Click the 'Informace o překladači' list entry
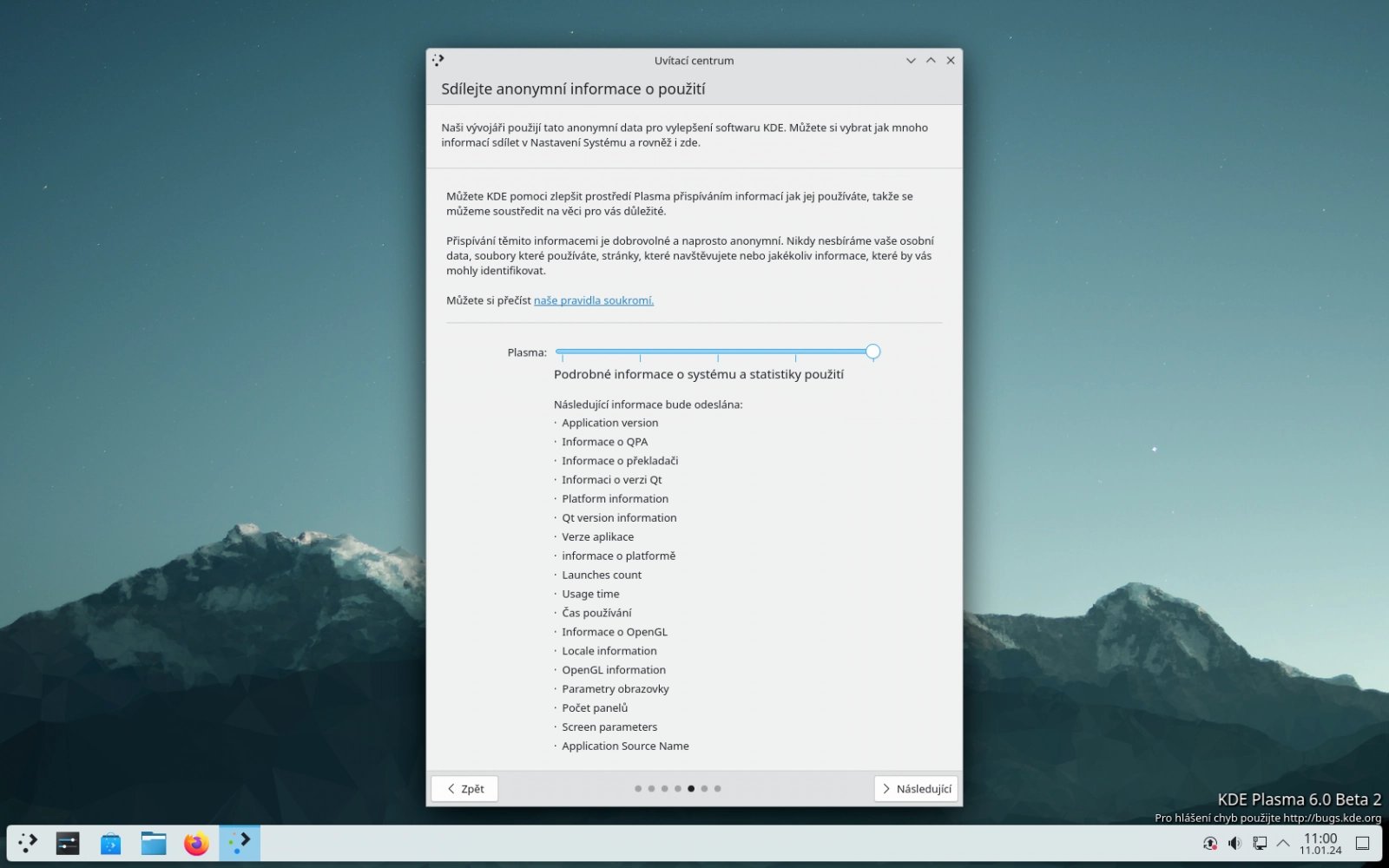Image resolution: width=1389 pixels, height=868 pixels. point(620,461)
